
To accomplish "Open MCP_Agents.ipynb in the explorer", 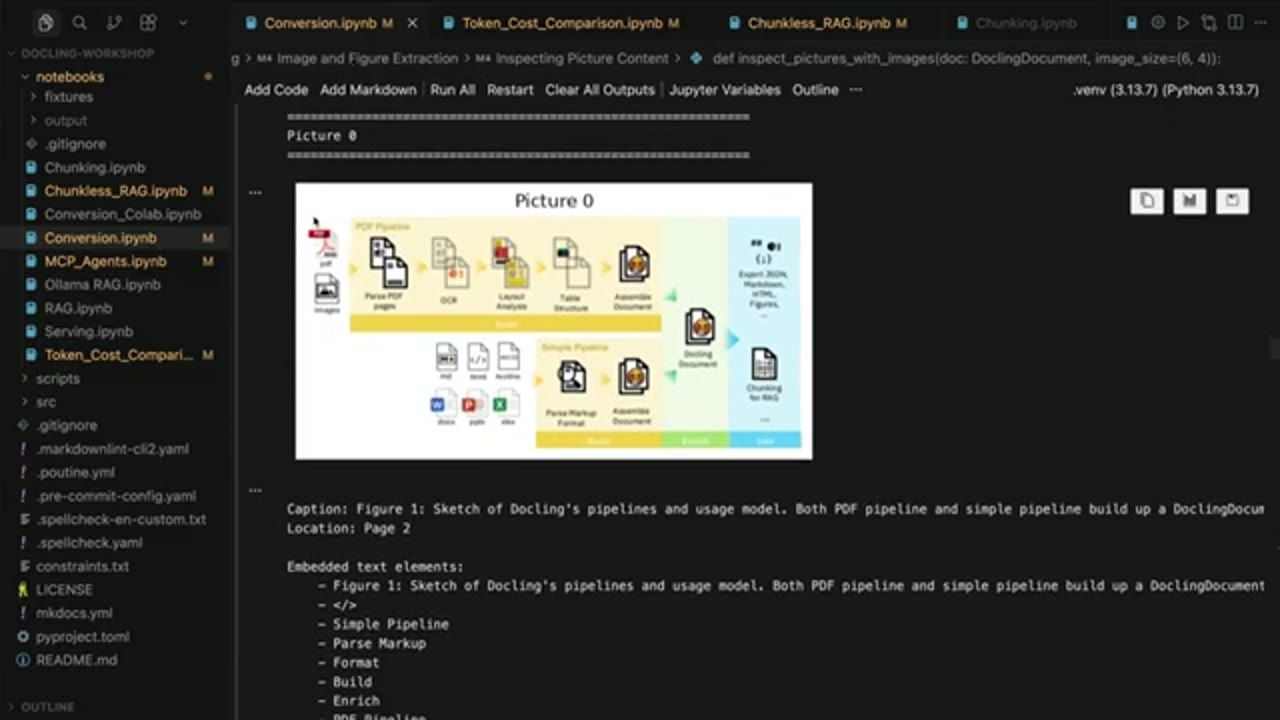I will coord(105,261).
